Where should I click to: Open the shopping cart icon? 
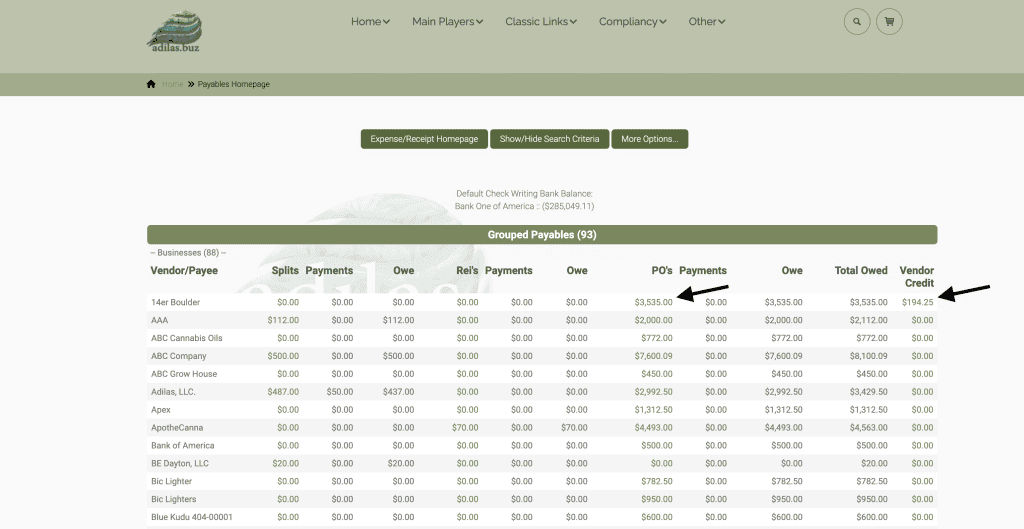tap(889, 21)
